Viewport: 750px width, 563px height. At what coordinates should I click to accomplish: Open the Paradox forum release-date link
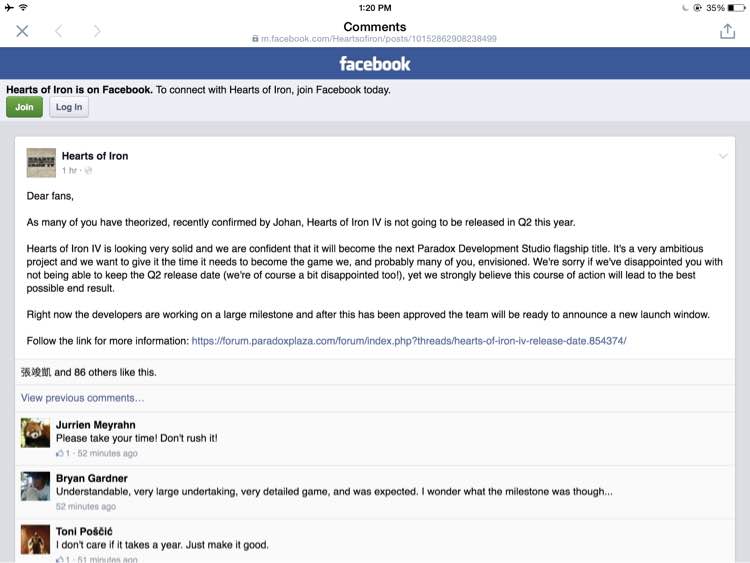(x=409, y=341)
